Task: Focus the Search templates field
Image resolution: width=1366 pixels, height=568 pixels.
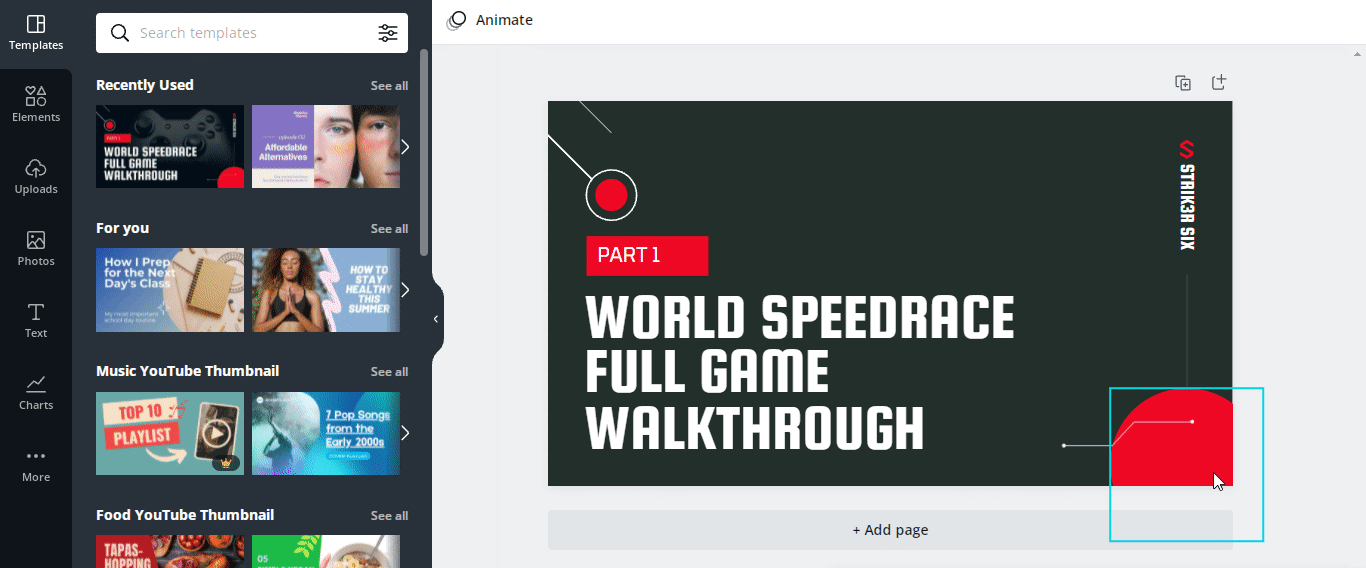Action: [x=252, y=33]
